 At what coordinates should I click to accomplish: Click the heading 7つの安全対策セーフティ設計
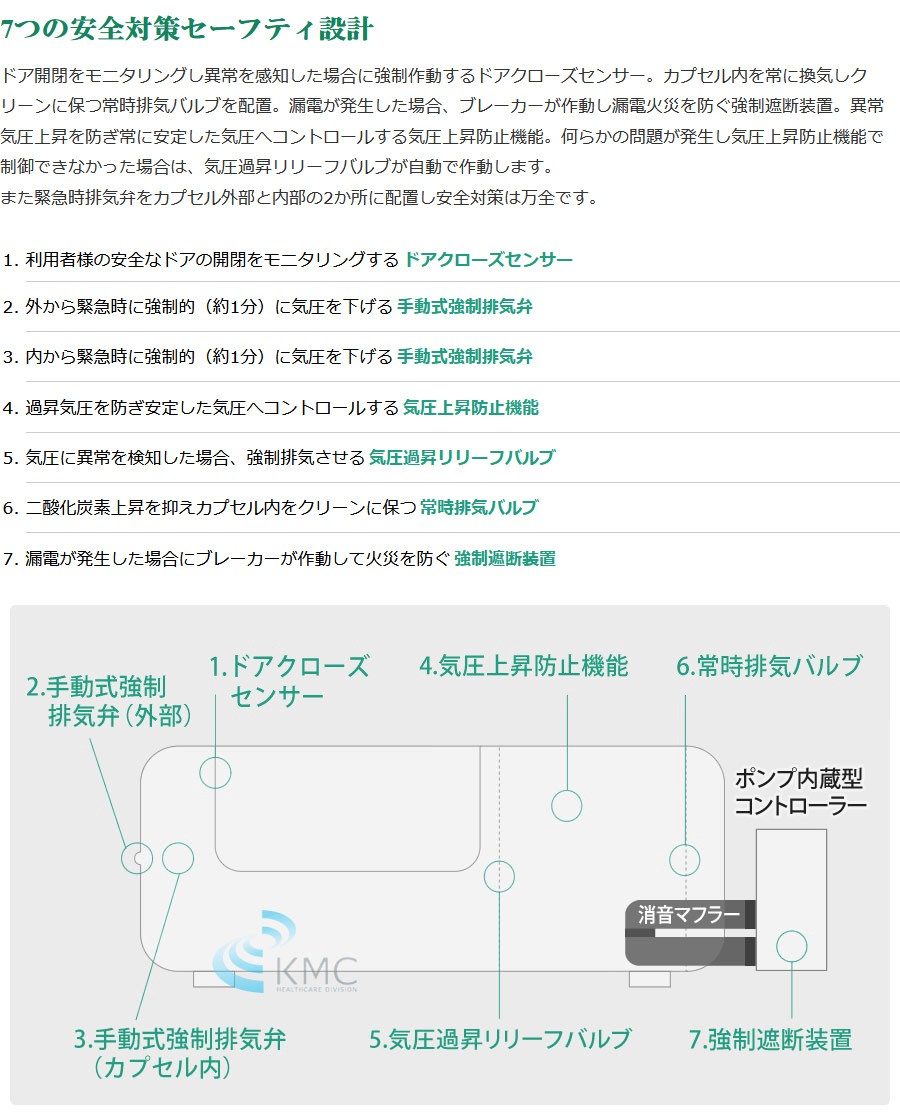pyautogui.click(x=187, y=29)
